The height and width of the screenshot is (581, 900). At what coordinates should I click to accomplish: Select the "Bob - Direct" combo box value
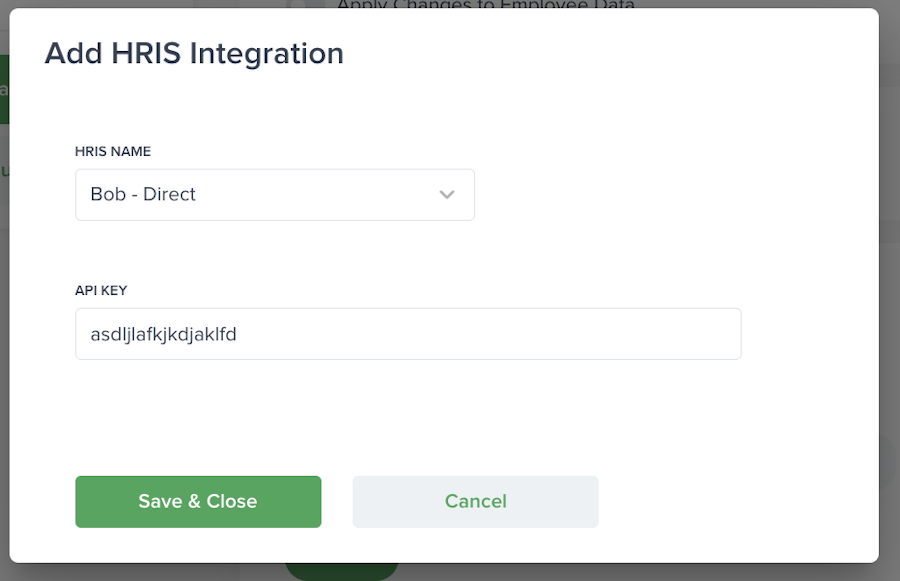(143, 194)
